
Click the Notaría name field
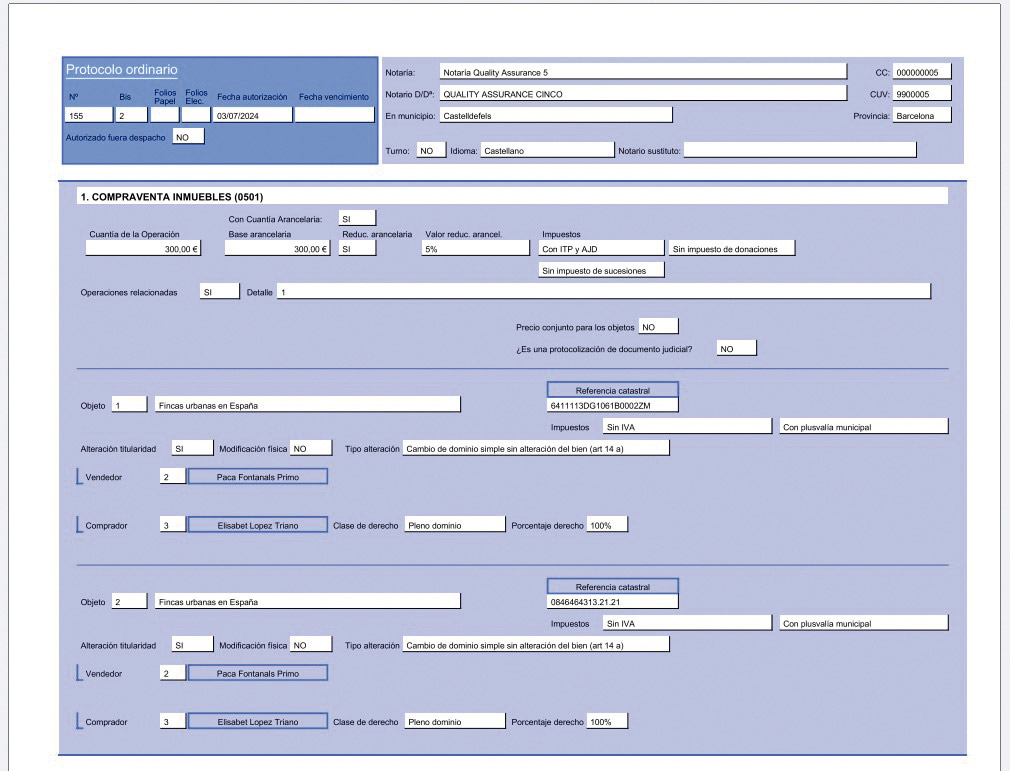[x=642, y=72]
